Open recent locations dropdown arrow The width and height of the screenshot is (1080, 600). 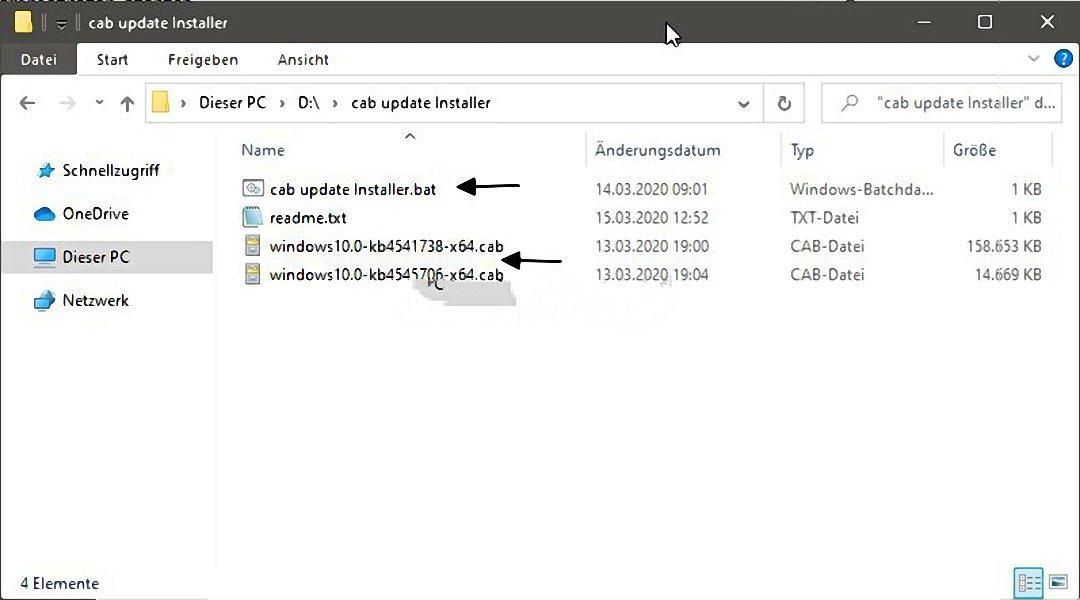[99, 103]
